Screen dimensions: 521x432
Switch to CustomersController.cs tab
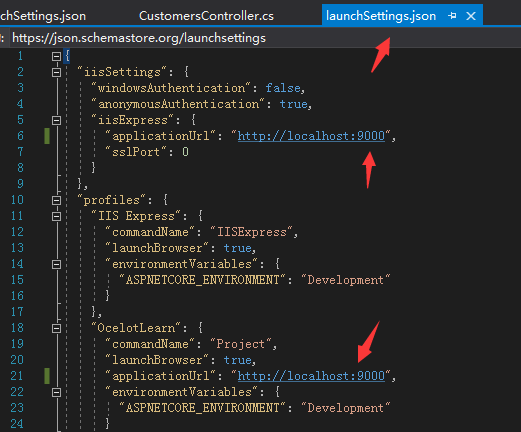pyautogui.click(x=206, y=16)
